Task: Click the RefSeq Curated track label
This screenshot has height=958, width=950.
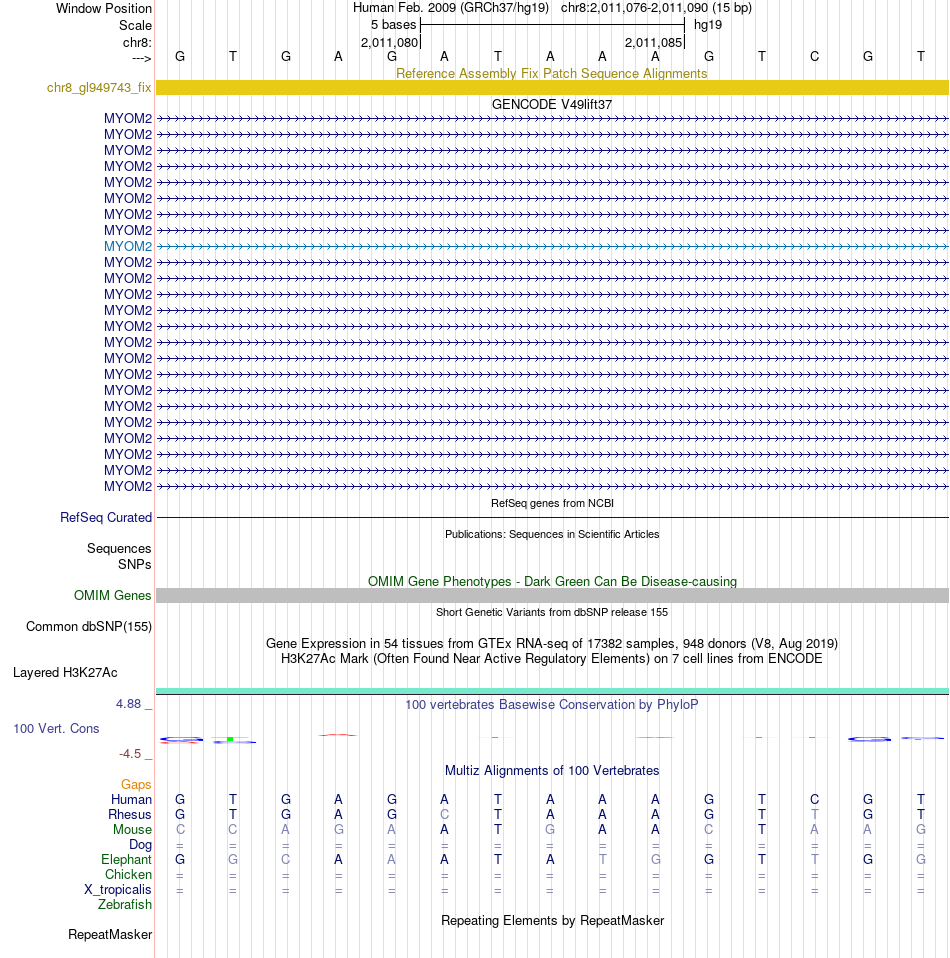Action: coord(106,517)
